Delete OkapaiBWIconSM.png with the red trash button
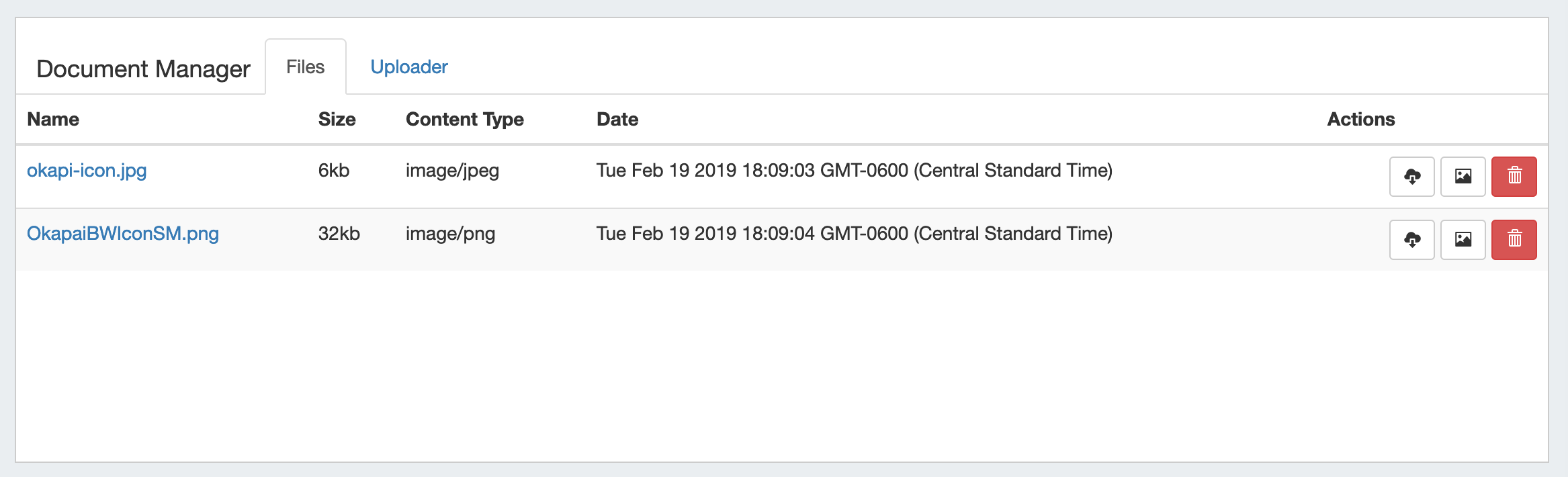Screen dimensions: 1568x477 tap(1514, 240)
